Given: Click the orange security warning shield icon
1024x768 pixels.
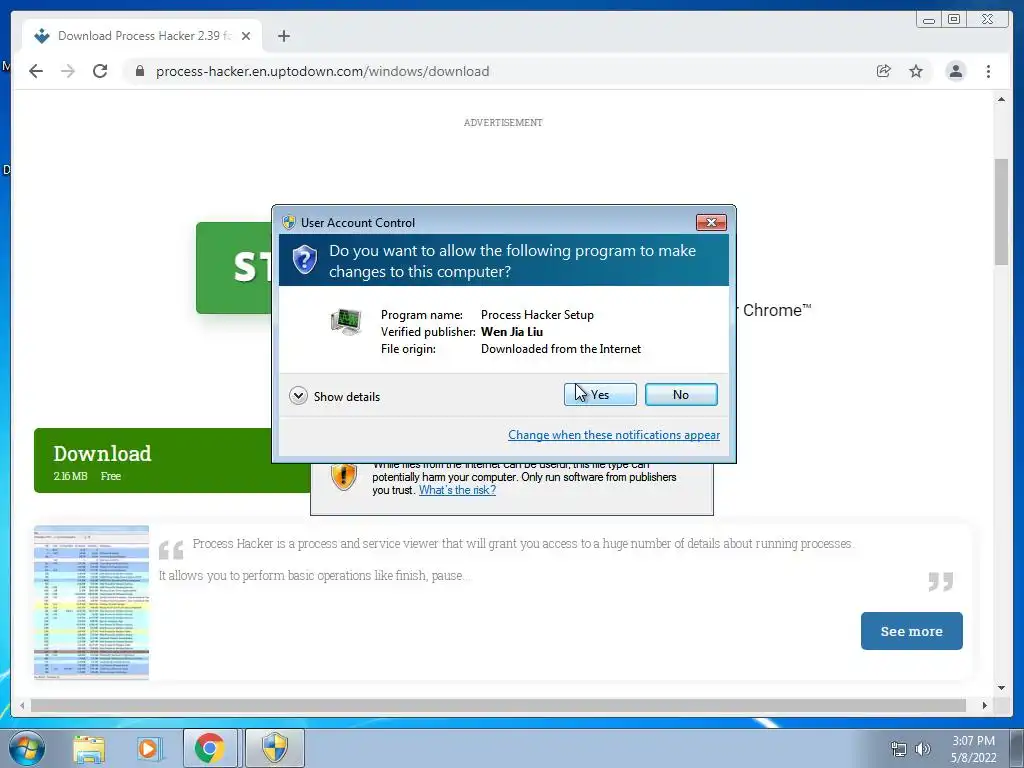Looking at the screenshot, I should tap(344, 476).
